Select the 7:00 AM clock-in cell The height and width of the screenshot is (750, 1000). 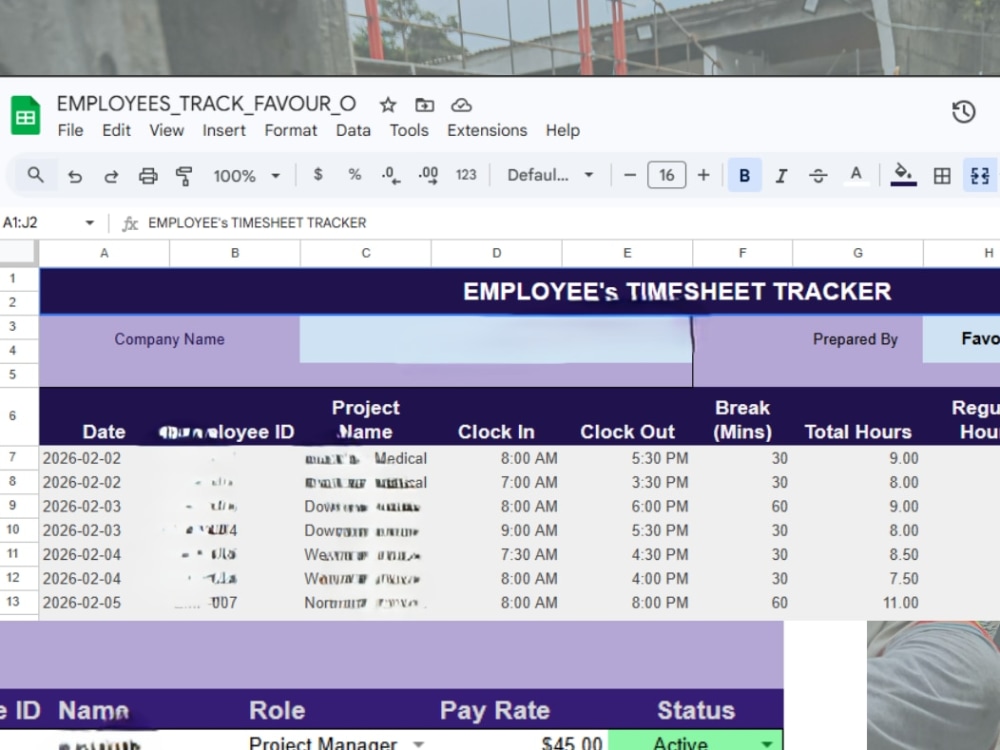(x=496, y=482)
